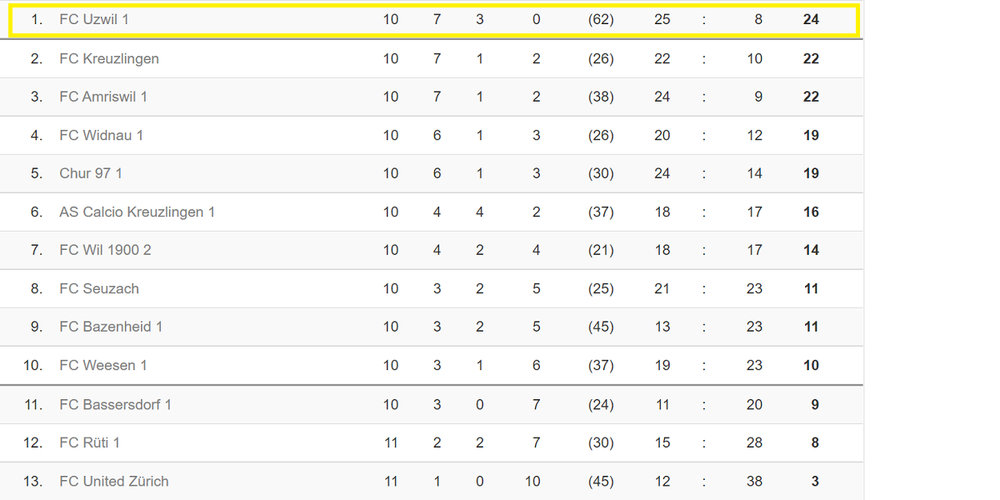Open the FC Widnau 1 team page
This screenshot has width=1000, height=500.
[x=101, y=135]
